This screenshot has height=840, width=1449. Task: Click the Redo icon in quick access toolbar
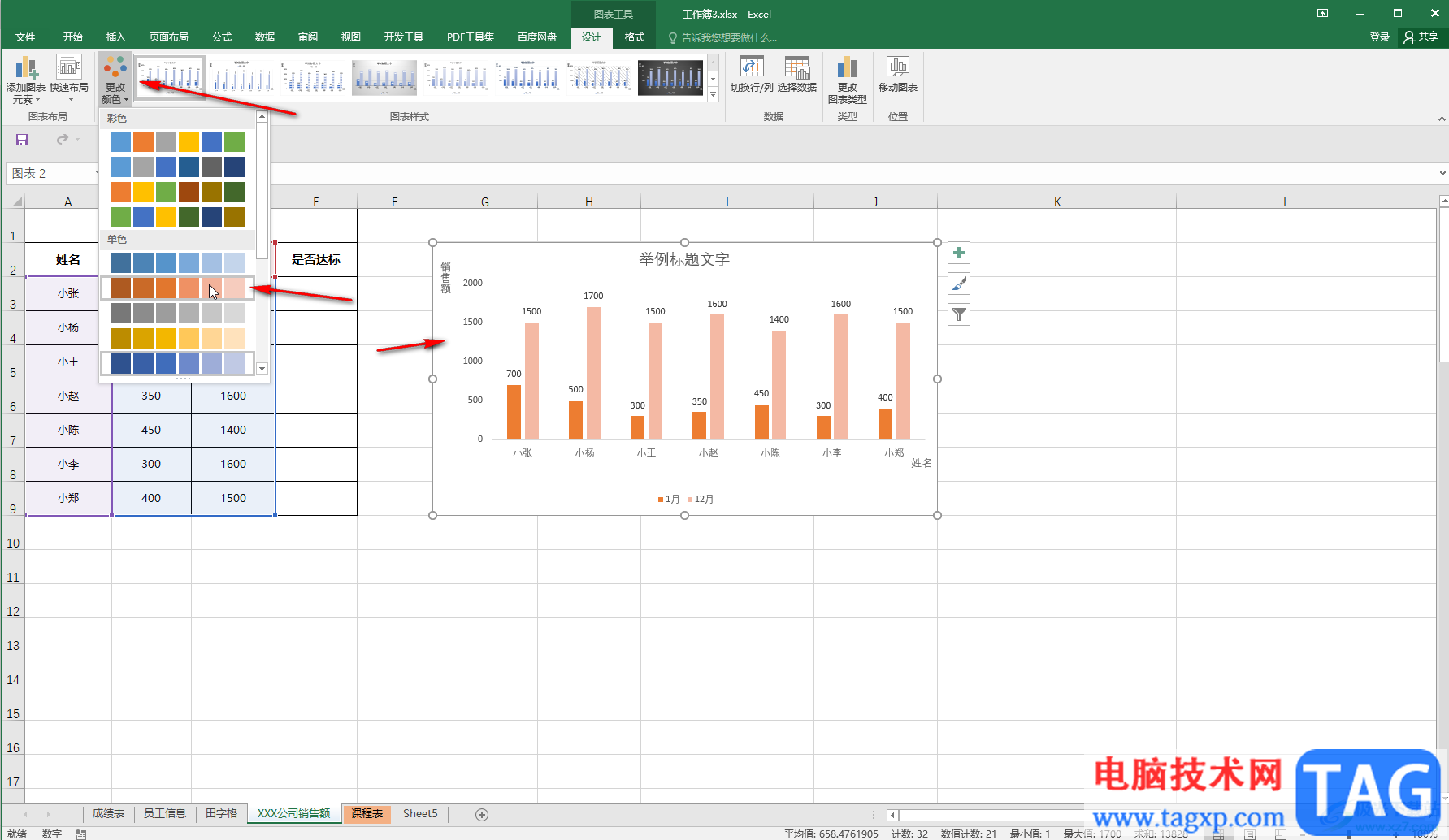63,140
